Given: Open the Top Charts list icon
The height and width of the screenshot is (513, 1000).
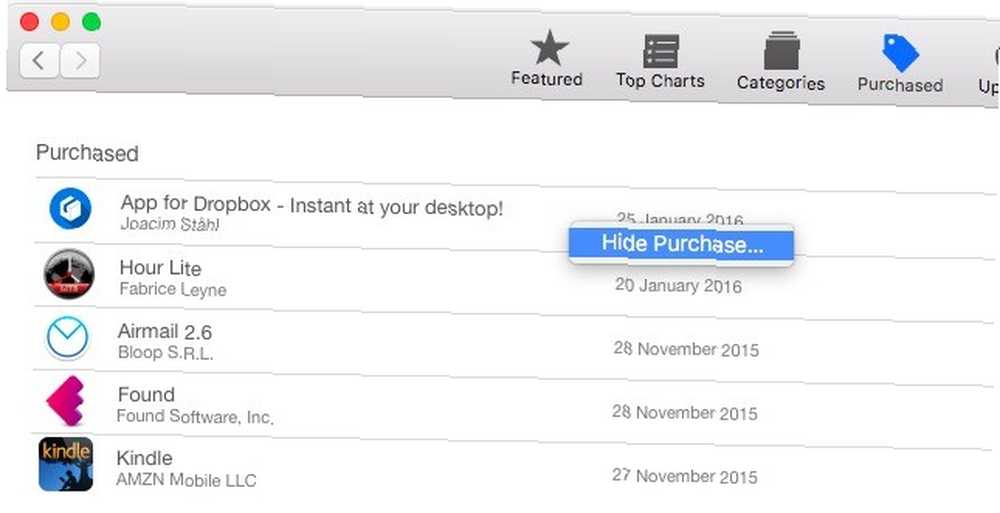Looking at the screenshot, I should point(661,51).
